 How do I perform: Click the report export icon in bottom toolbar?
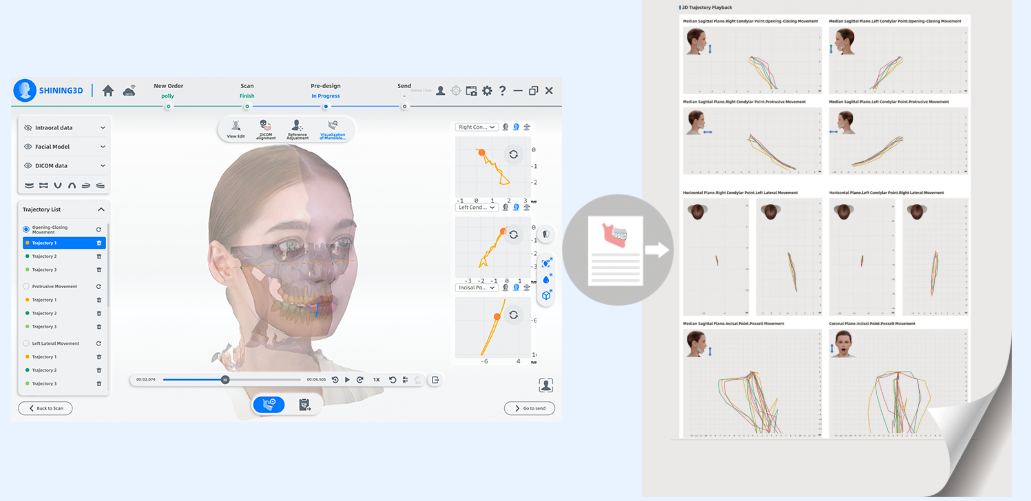tap(304, 405)
